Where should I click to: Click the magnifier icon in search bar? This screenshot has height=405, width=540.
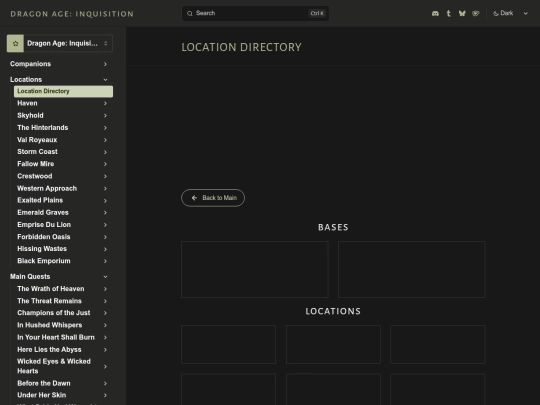point(190,13)
